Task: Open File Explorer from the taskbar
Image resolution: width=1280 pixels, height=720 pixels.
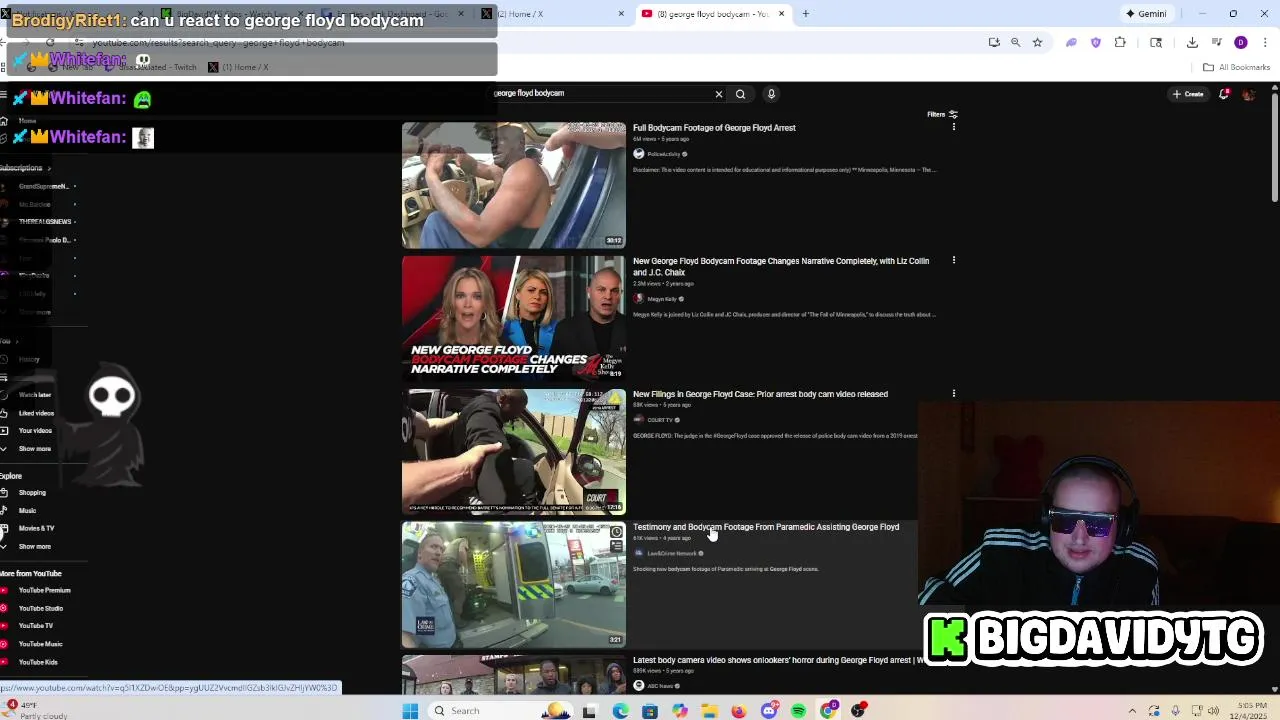Action: coord(709,711)
